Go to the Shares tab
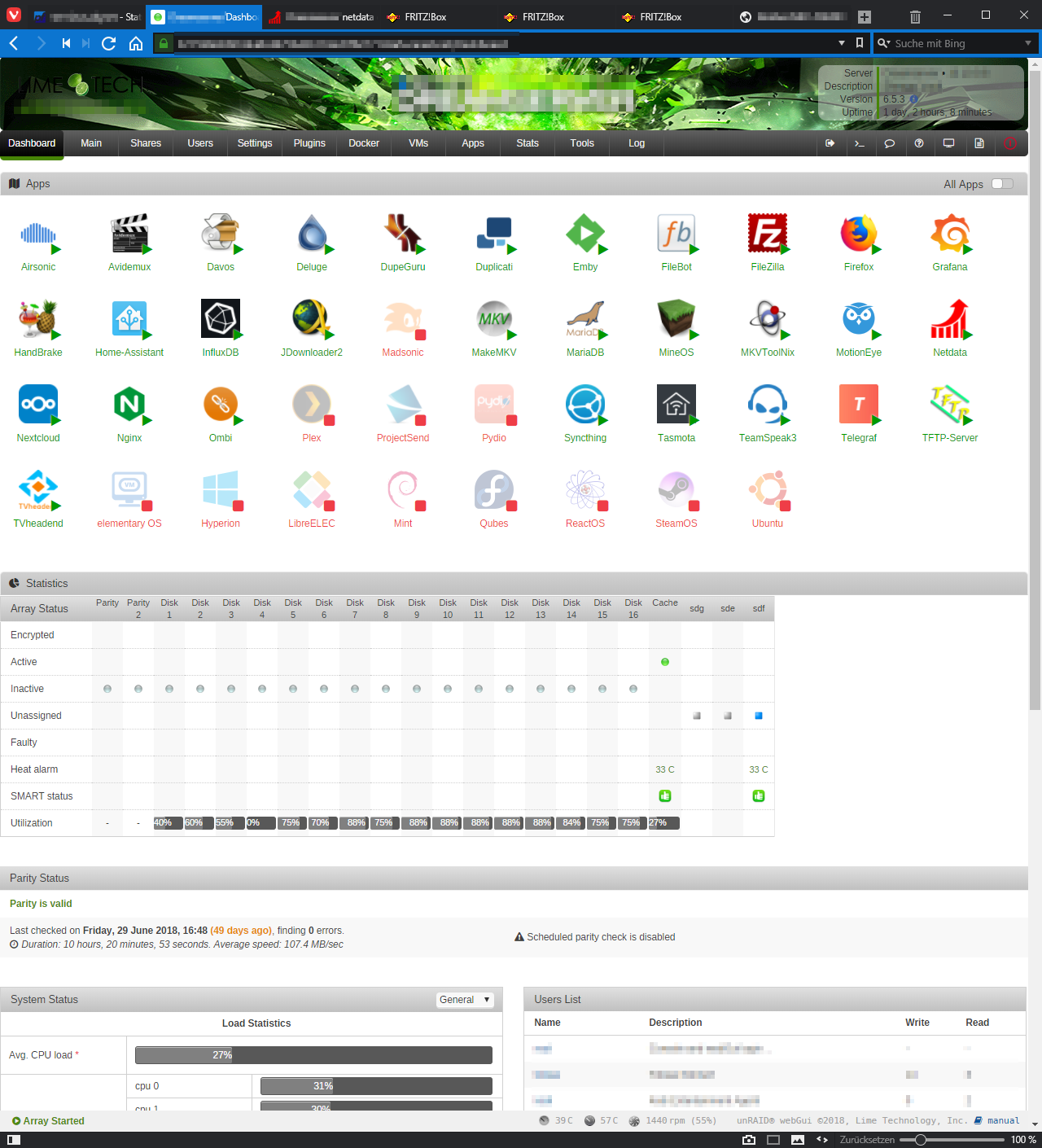Viewport: 1042px width, 1148px height. pos(146,143)
